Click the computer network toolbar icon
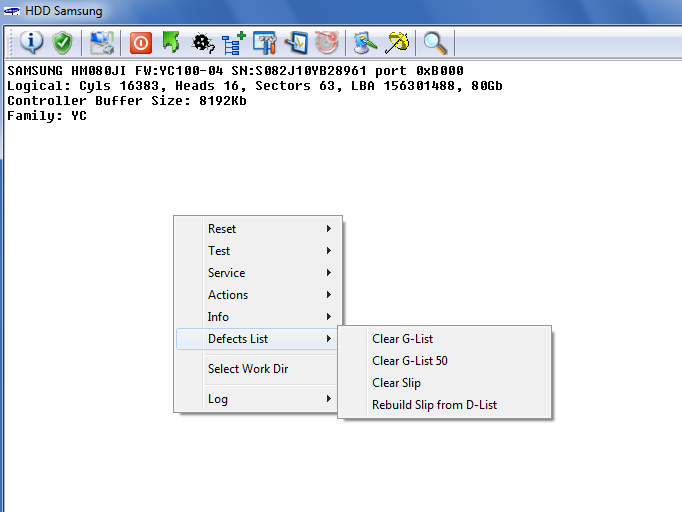This screenshot has width=682, height=512. coord(101,43)
